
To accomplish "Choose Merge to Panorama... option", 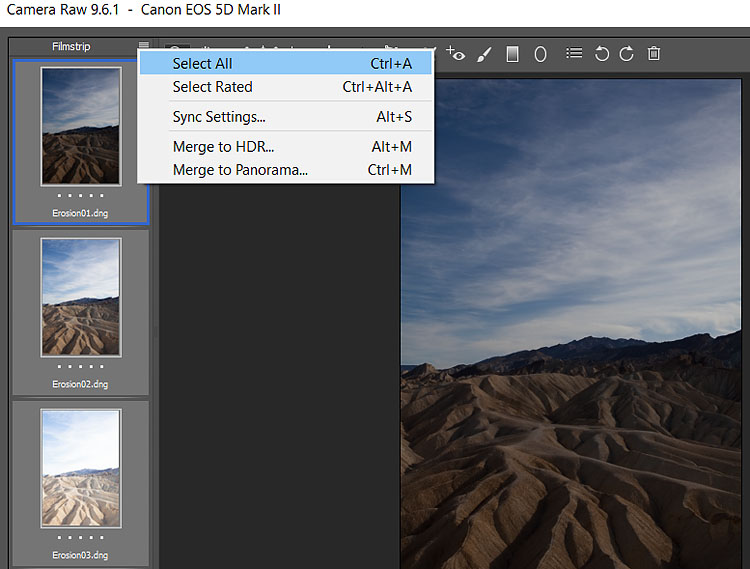I will click(286, 170).
